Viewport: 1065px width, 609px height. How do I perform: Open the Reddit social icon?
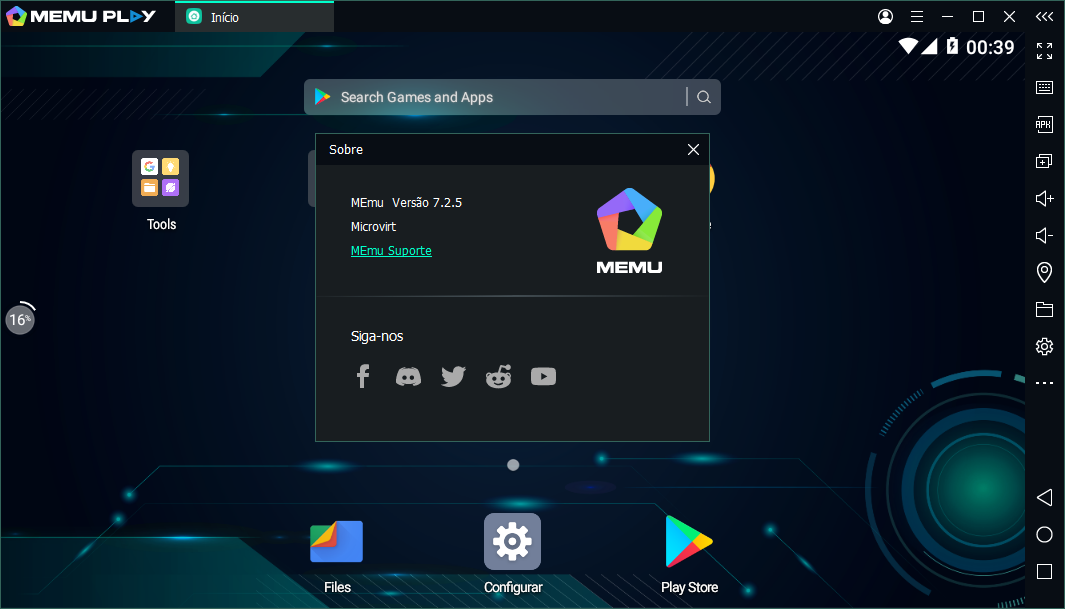pyautogui.click(x=498, y=376)
